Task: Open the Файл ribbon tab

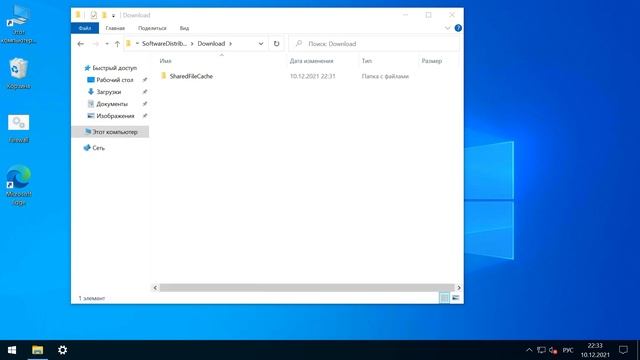Action: click(x=85, y=28)
